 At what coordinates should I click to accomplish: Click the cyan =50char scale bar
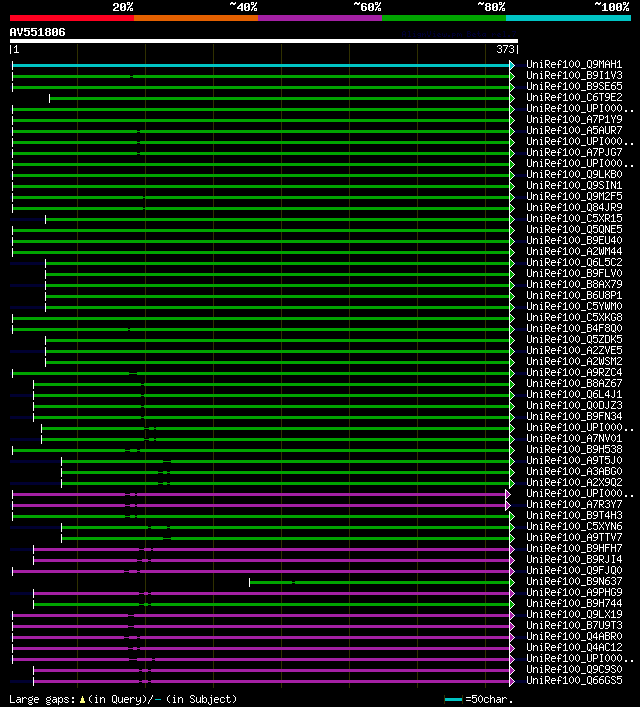(453, 699)
